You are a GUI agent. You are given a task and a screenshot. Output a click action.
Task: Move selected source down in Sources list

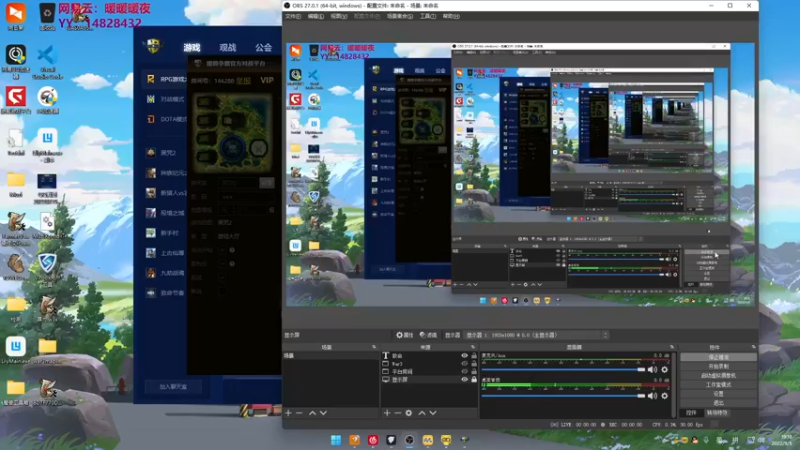tap(433, 413)
